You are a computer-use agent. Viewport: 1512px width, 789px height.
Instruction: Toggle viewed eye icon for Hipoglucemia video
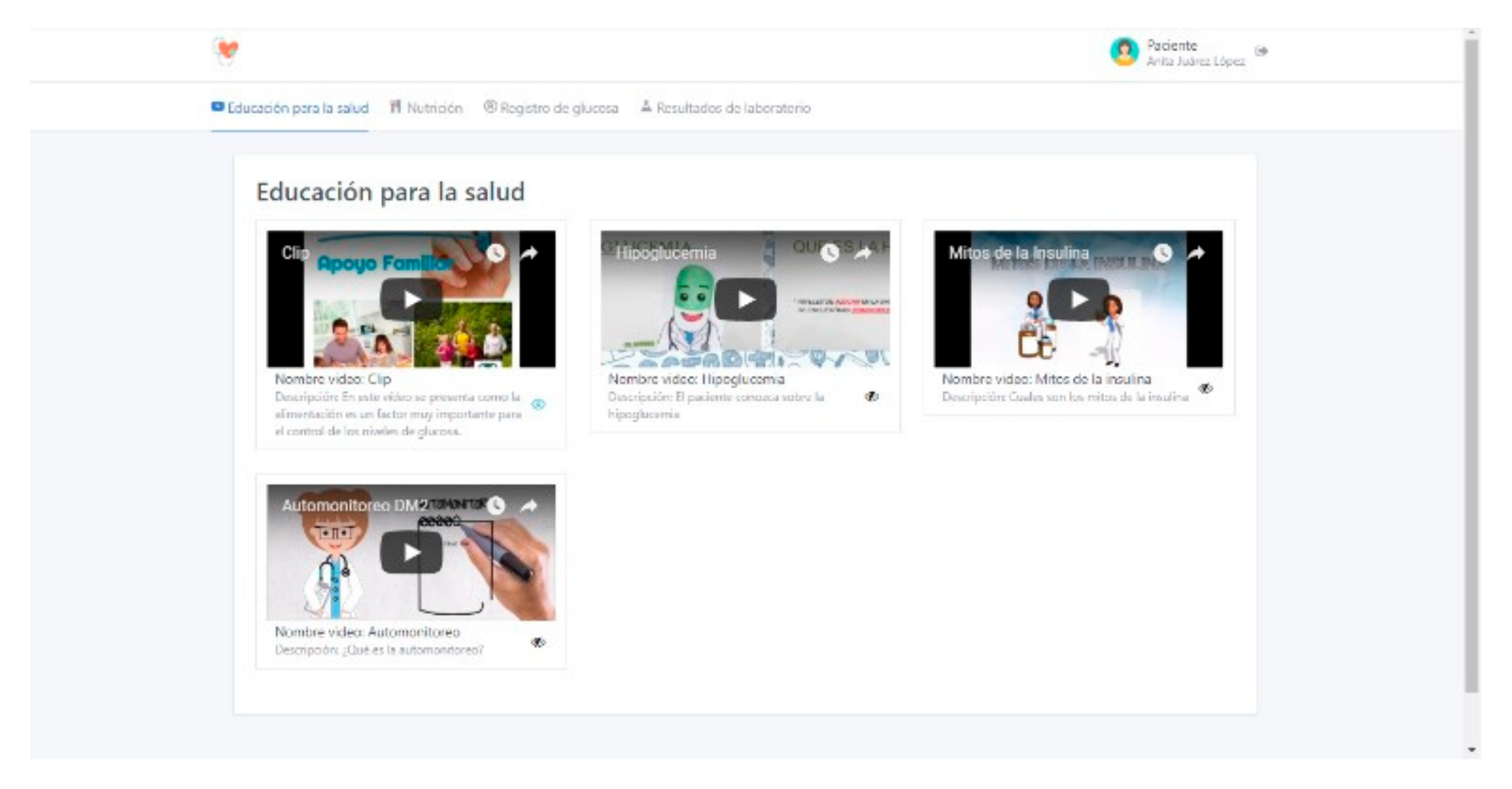871,397
